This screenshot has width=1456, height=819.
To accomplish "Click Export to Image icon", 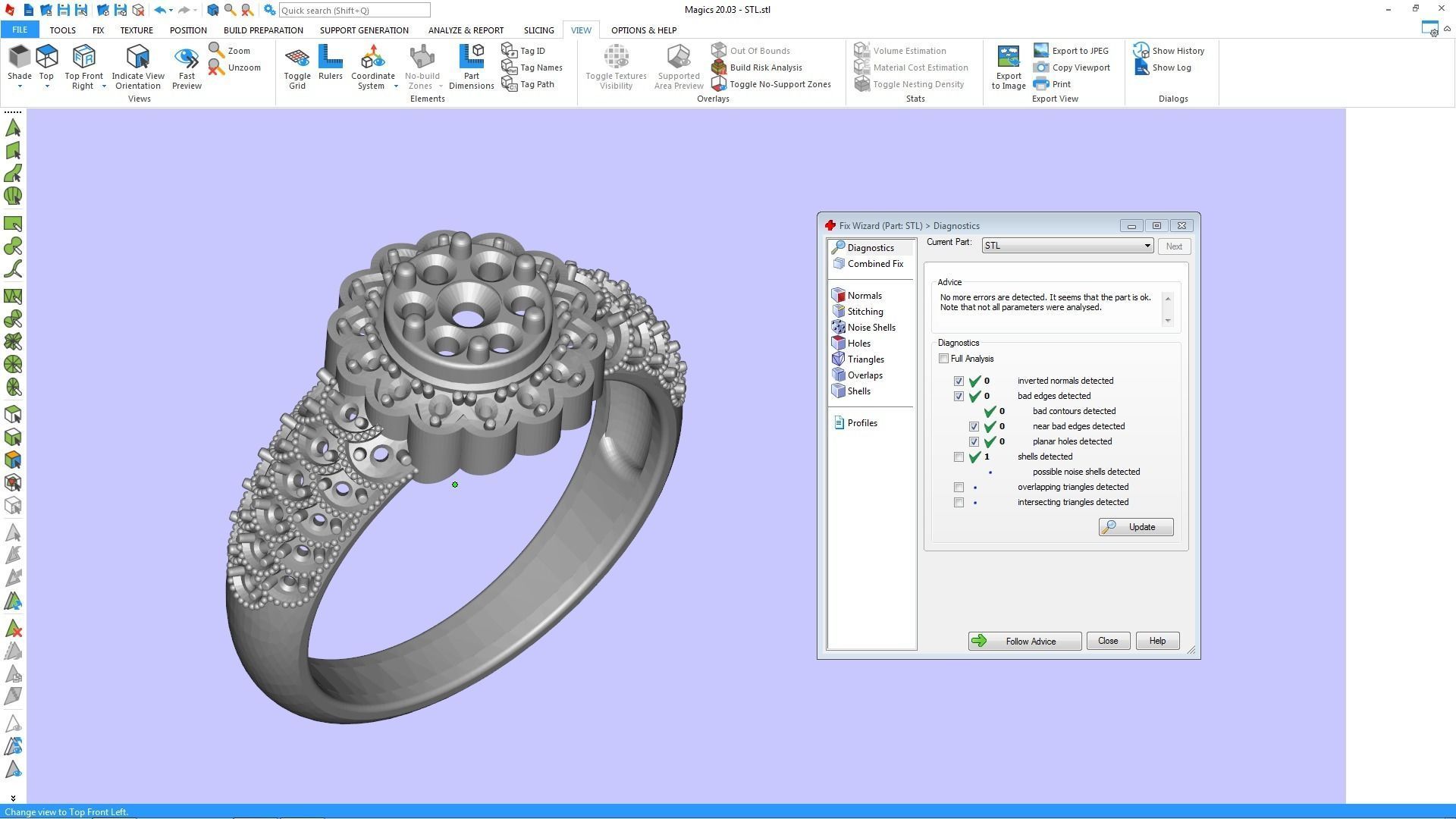I will 1009,57.
